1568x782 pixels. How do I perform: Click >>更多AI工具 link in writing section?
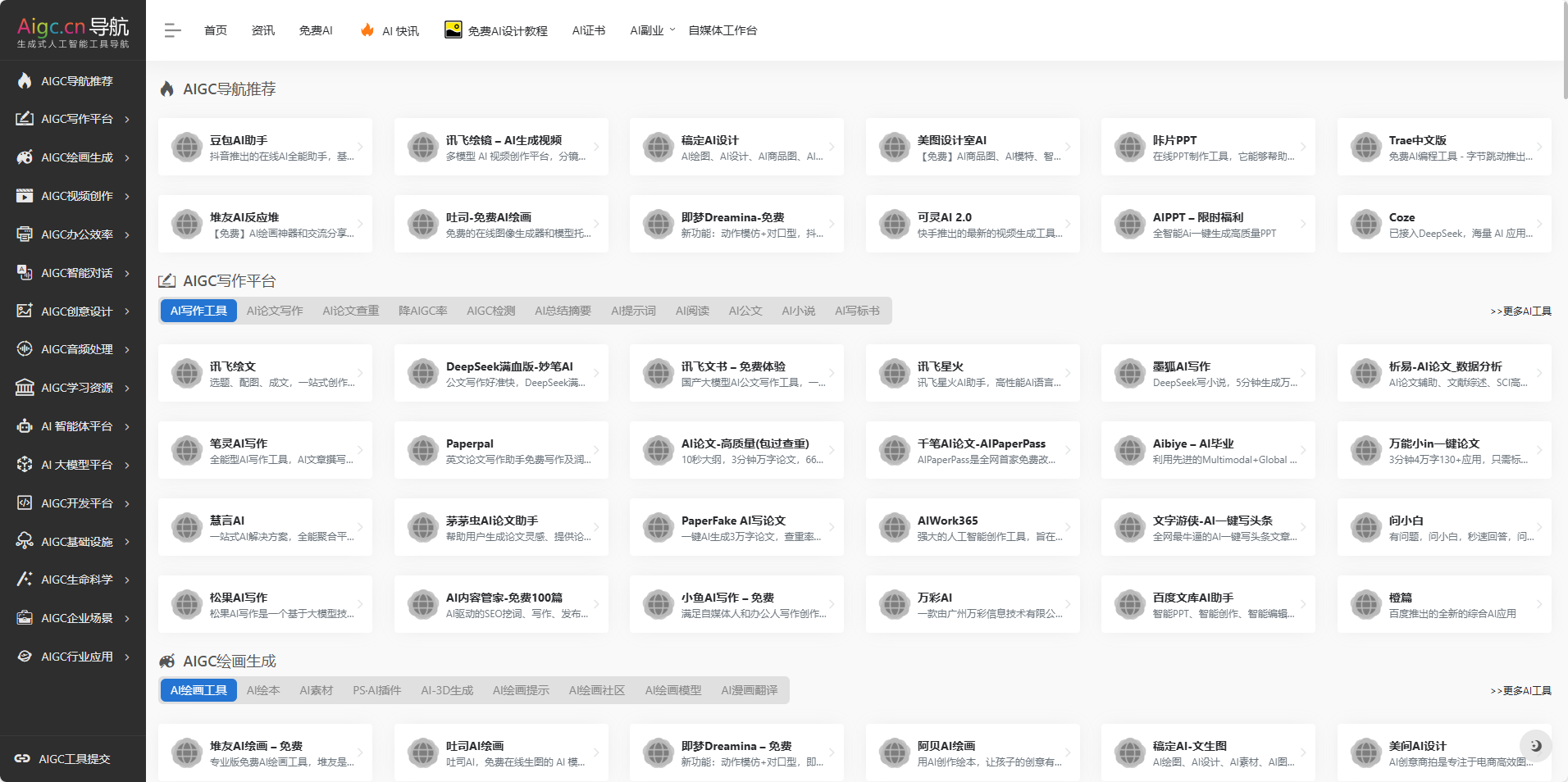[1520, 311]
